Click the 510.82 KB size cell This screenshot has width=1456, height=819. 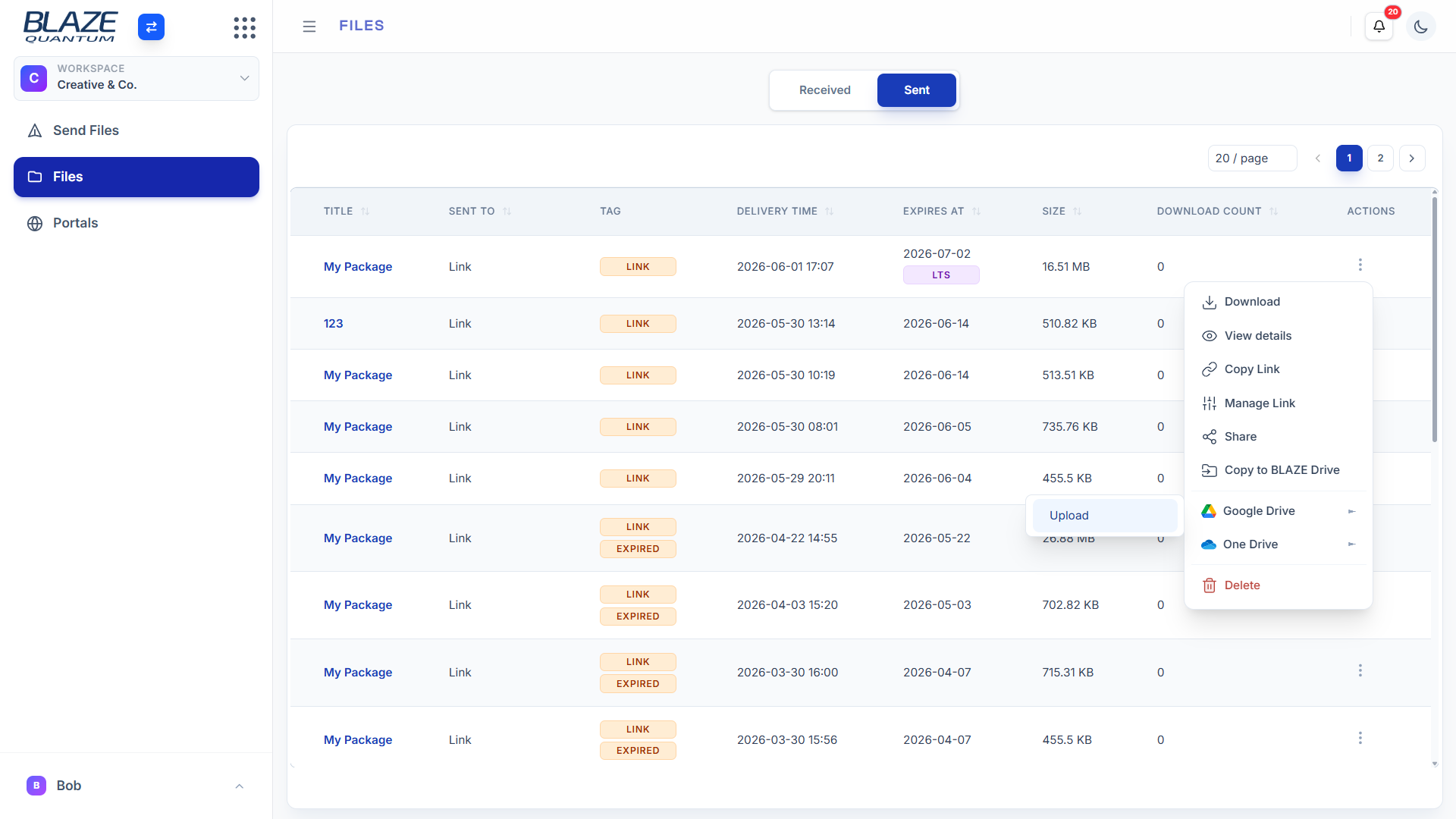(x=1069, y=324)
